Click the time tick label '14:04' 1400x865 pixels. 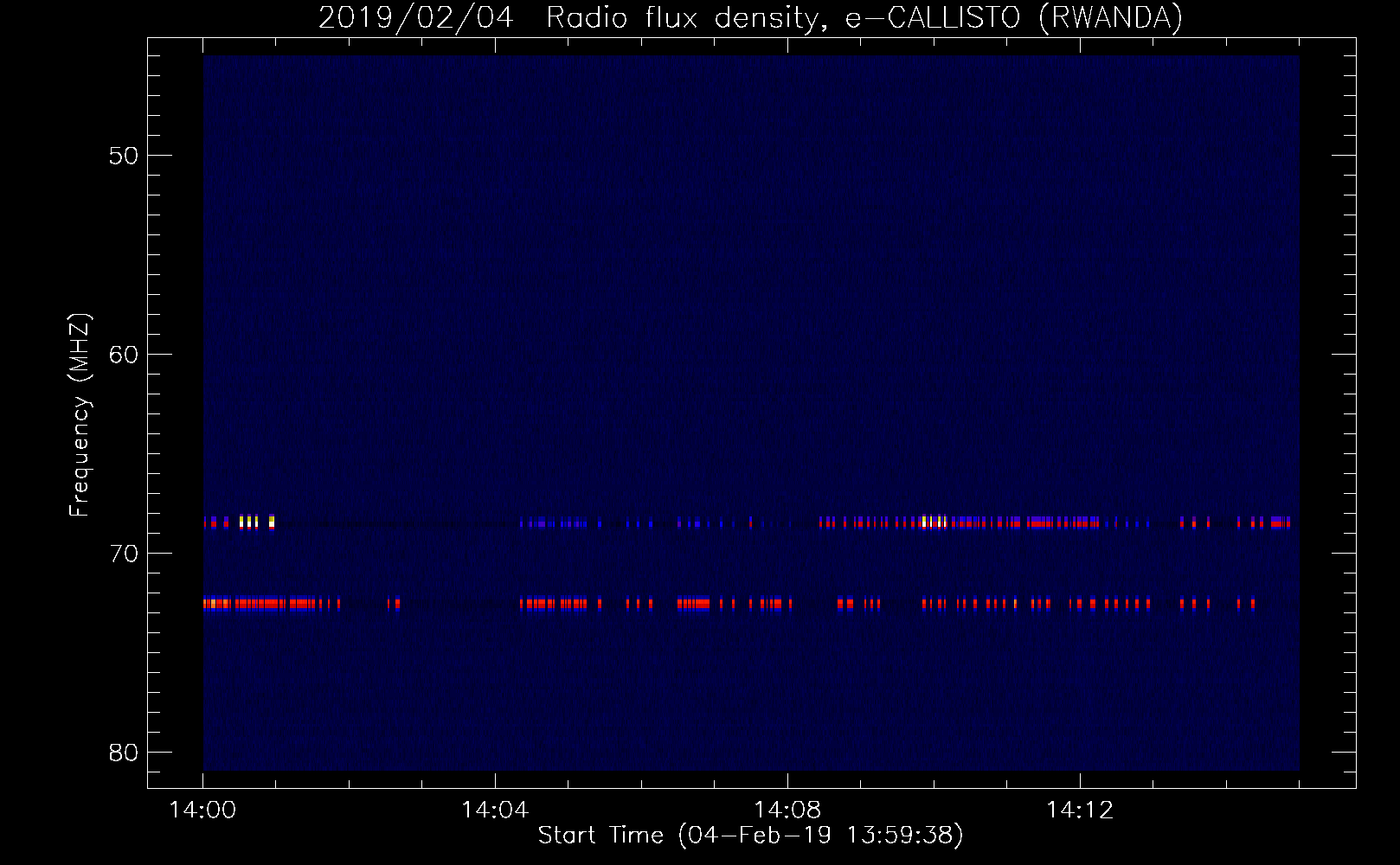tap(495, 810)
